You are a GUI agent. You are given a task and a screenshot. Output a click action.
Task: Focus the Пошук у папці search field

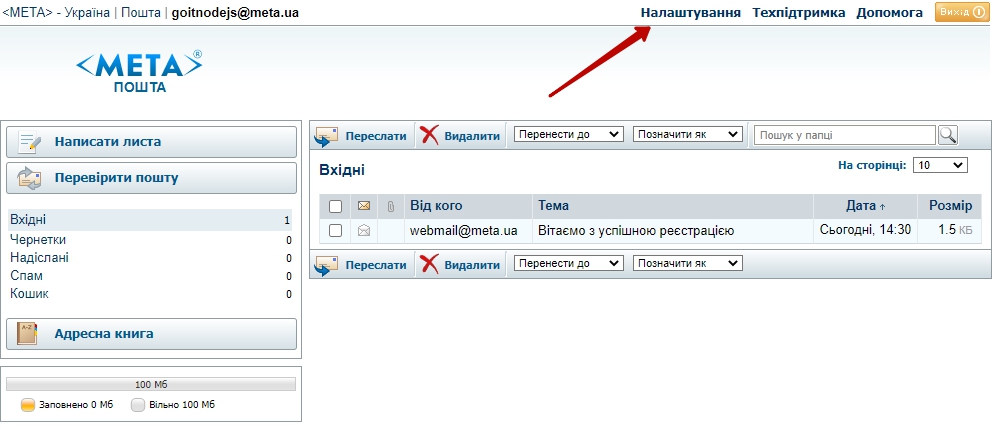tap(845, 135)
